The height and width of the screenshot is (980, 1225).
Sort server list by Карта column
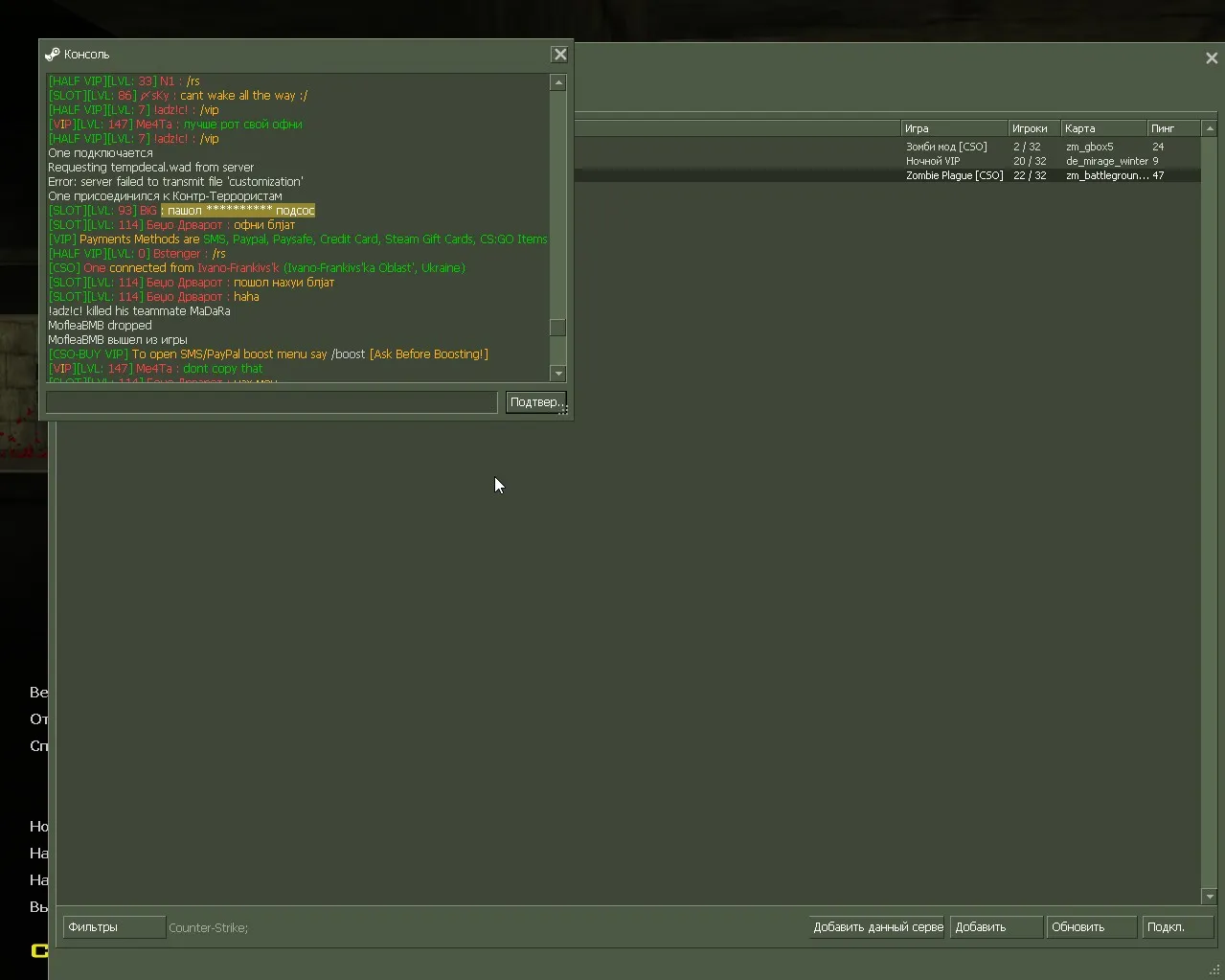(1104, 128)
